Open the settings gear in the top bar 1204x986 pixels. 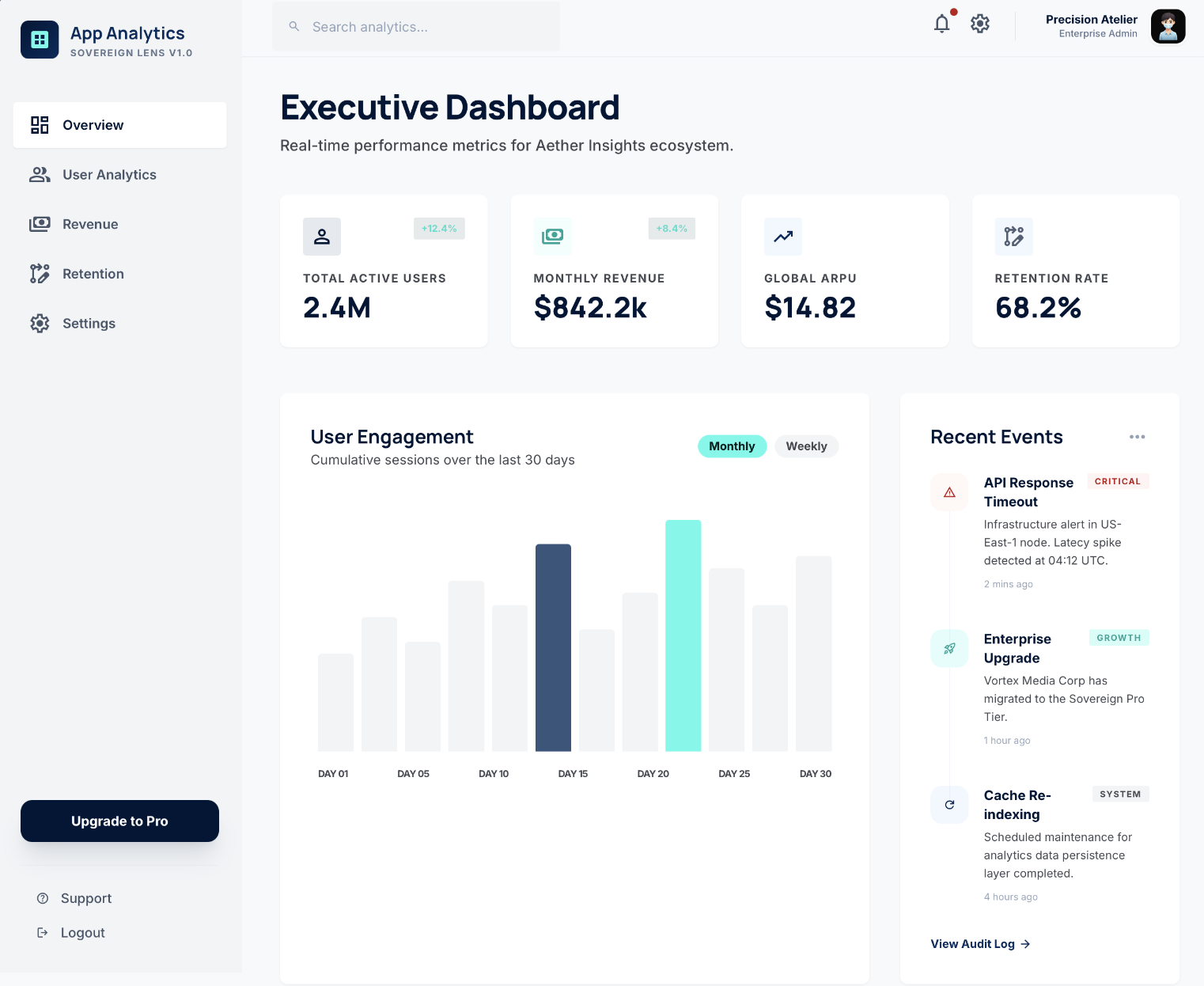pyautogui.click(x=980, y=24)
